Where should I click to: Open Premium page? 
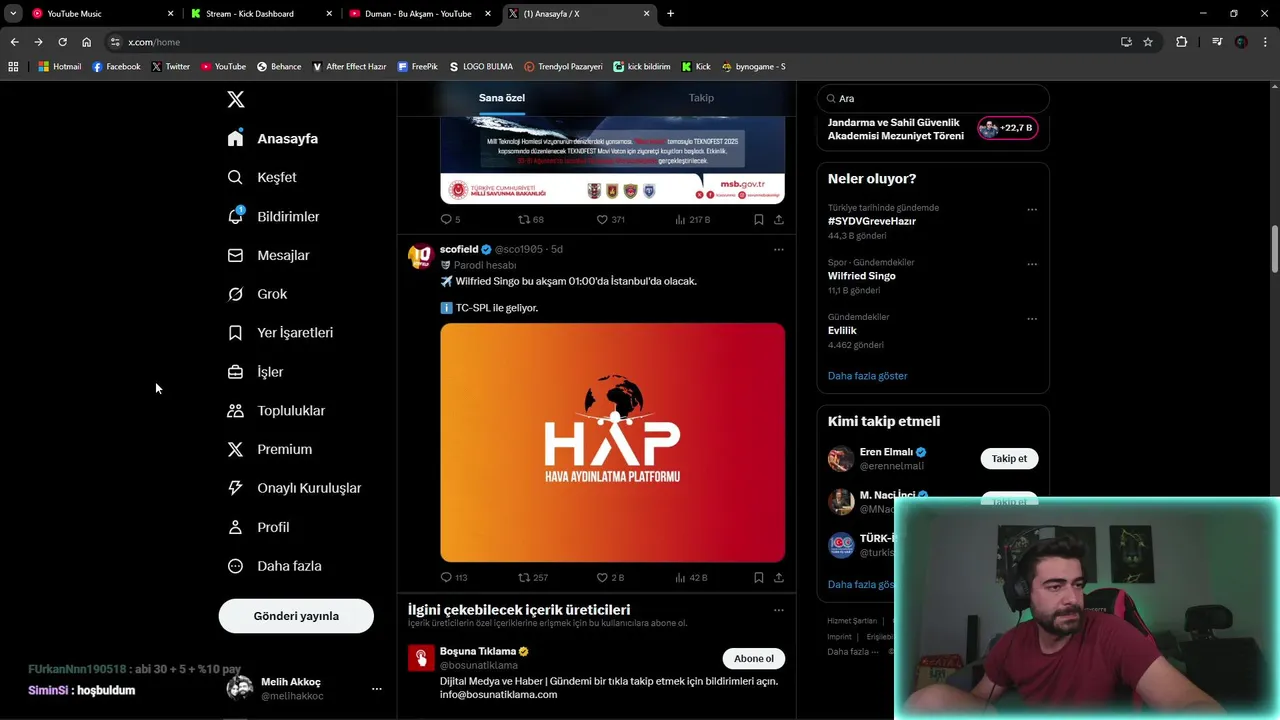pos(270,449)
